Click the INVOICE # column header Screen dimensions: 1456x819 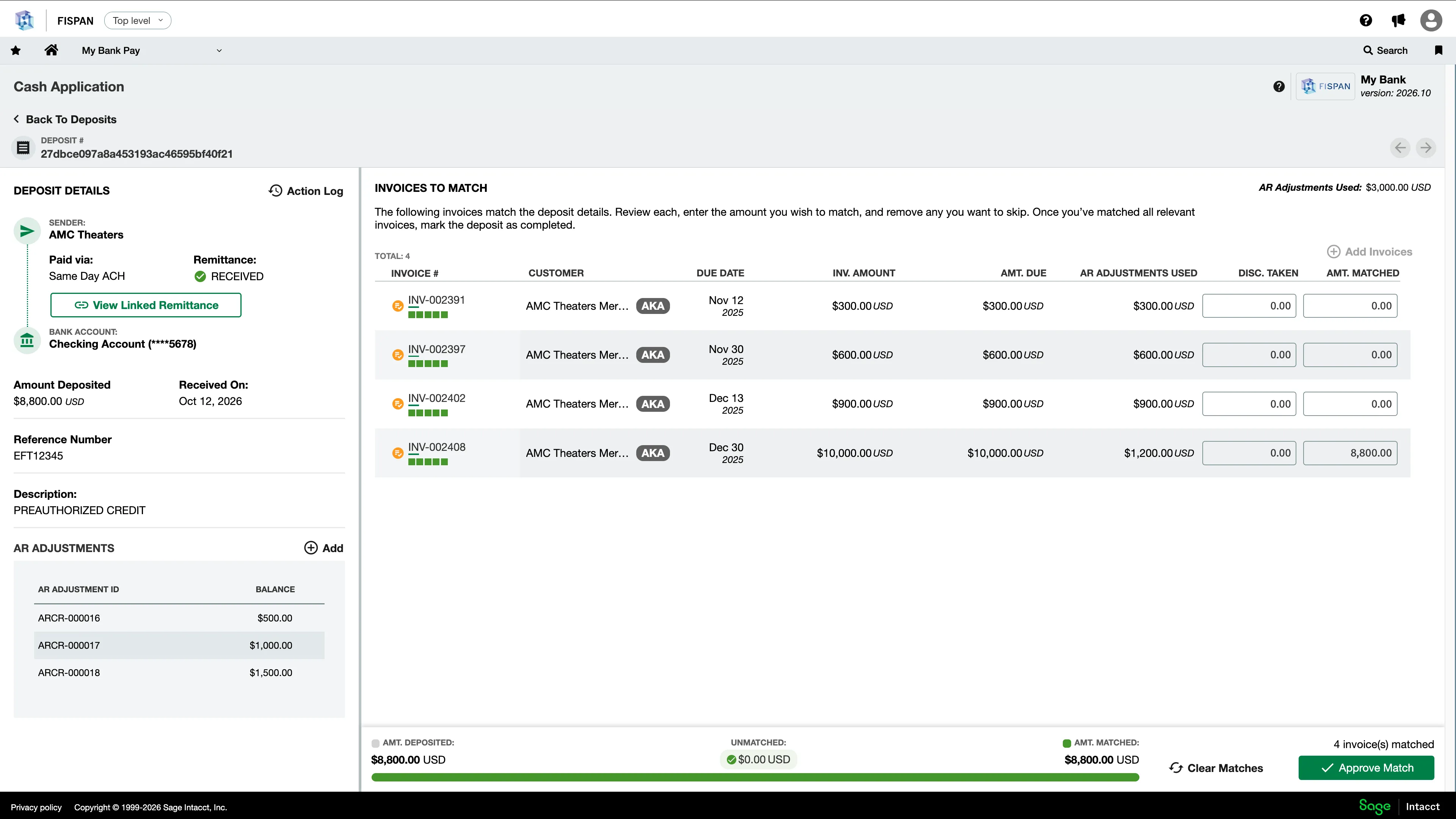(414, 273)
